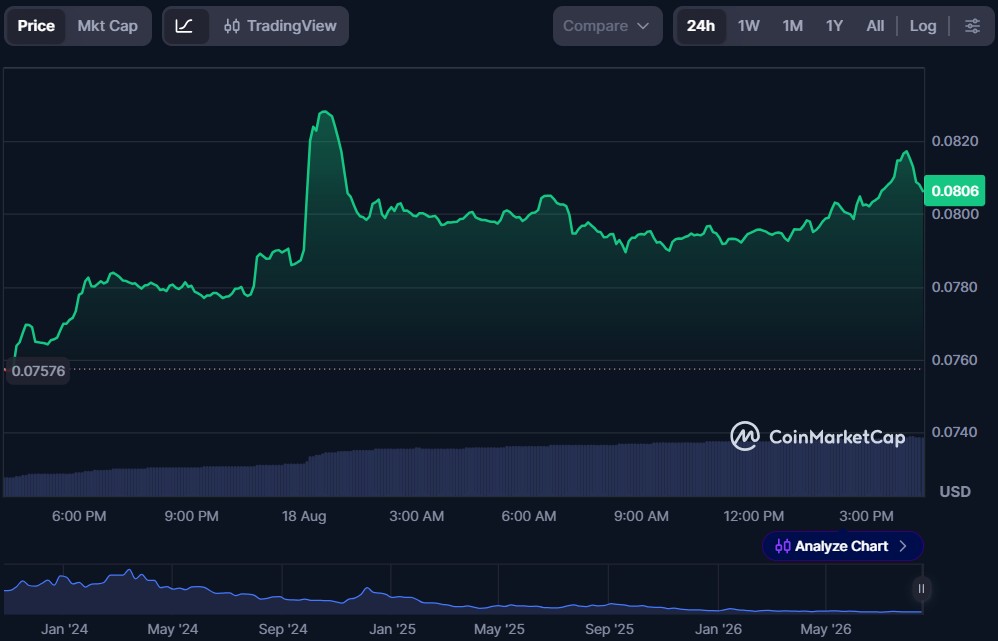Select the 1W time range
The image size is (998, 641).
(748, 26)
